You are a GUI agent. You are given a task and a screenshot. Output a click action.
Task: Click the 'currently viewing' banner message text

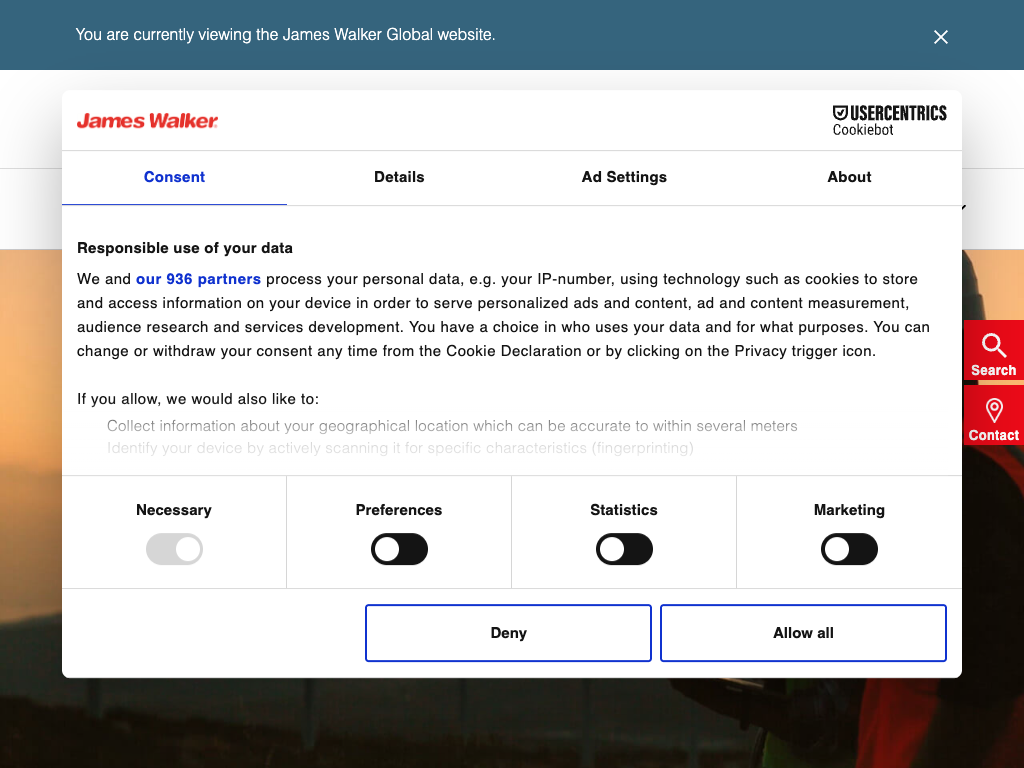tap(285, 34)
